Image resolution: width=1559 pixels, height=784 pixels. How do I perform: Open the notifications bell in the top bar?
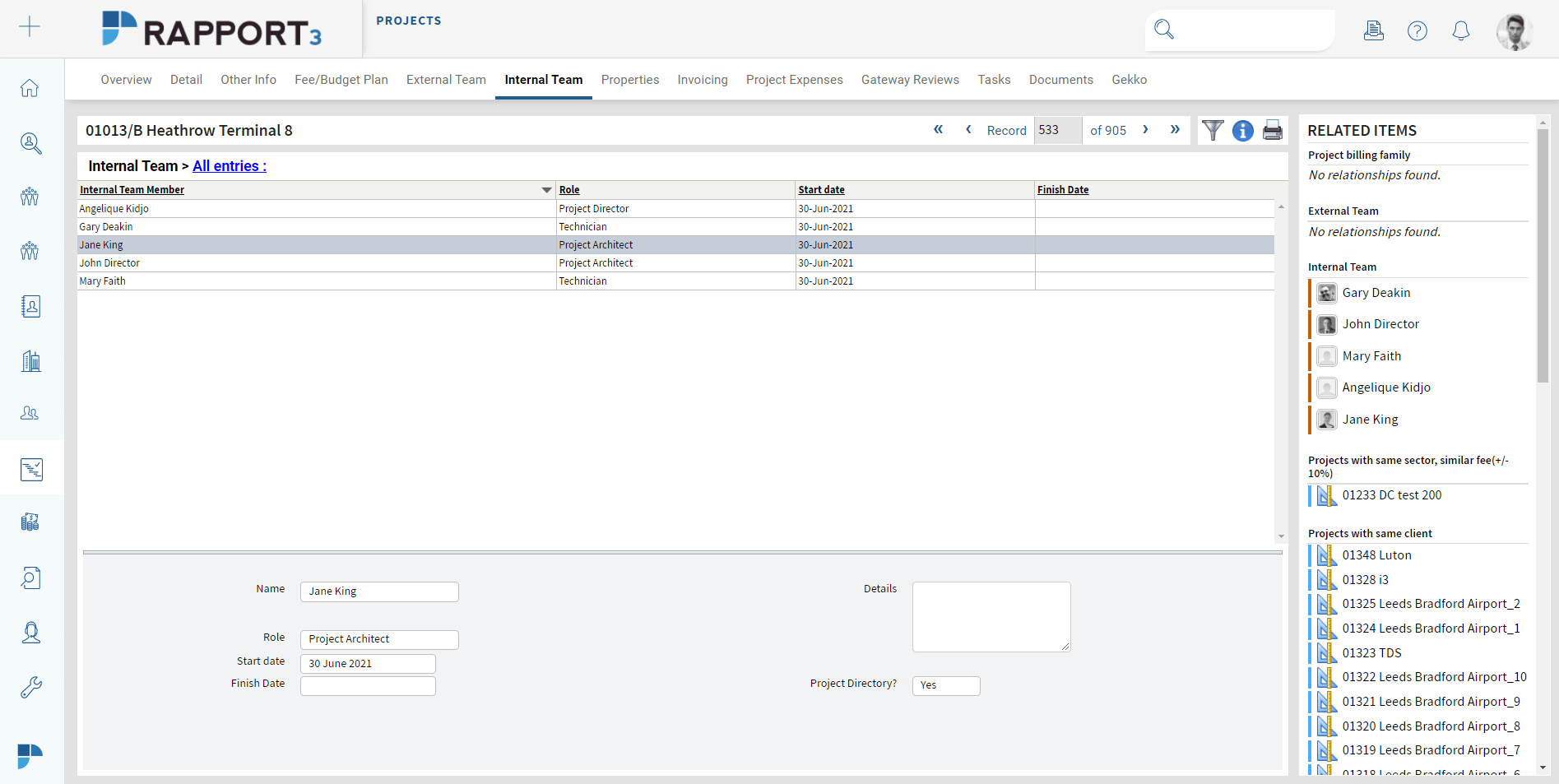1461,30
